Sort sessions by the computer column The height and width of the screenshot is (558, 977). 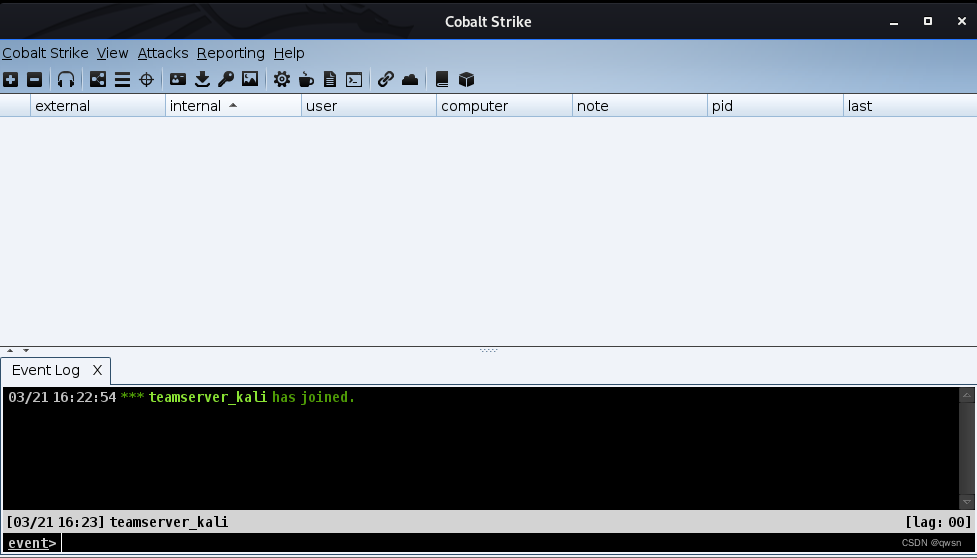click(504, 106)
